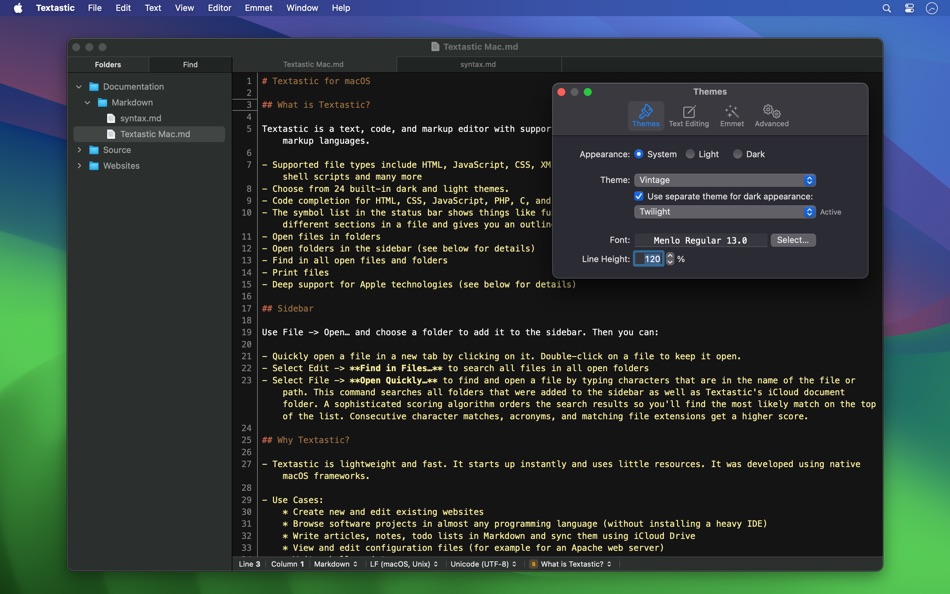Click the '- Use Cases:' line
This screenshot has width=950, height=594.
[293, 500]
